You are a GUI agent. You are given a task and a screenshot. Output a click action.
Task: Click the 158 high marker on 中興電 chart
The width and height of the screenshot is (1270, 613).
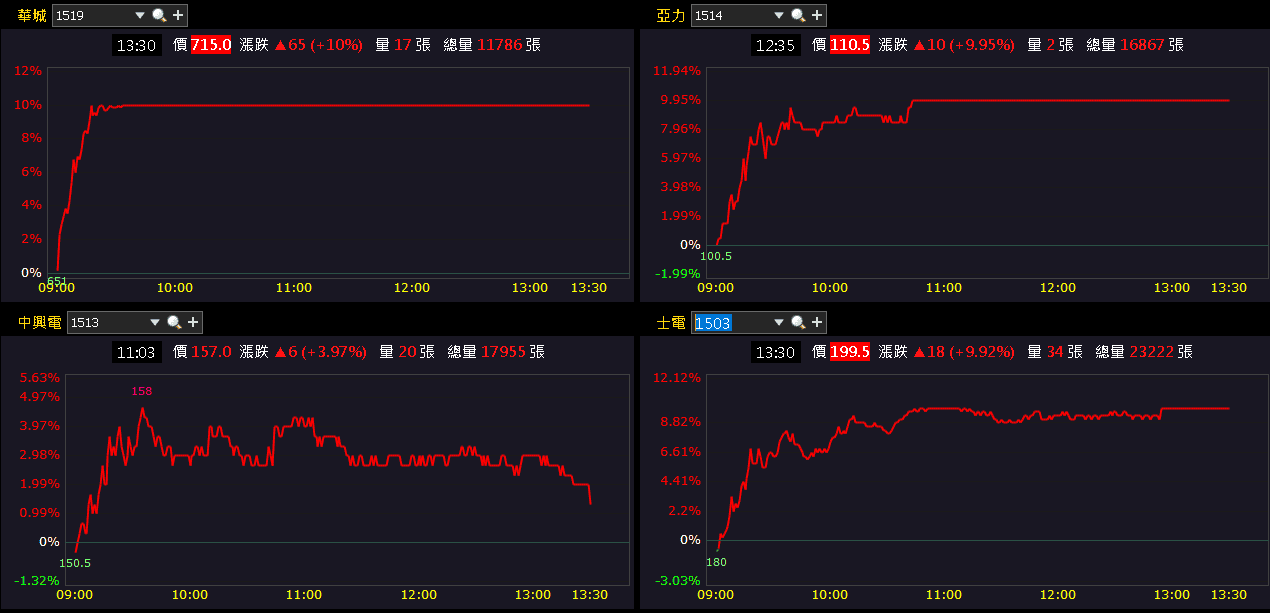coord(142,391)
